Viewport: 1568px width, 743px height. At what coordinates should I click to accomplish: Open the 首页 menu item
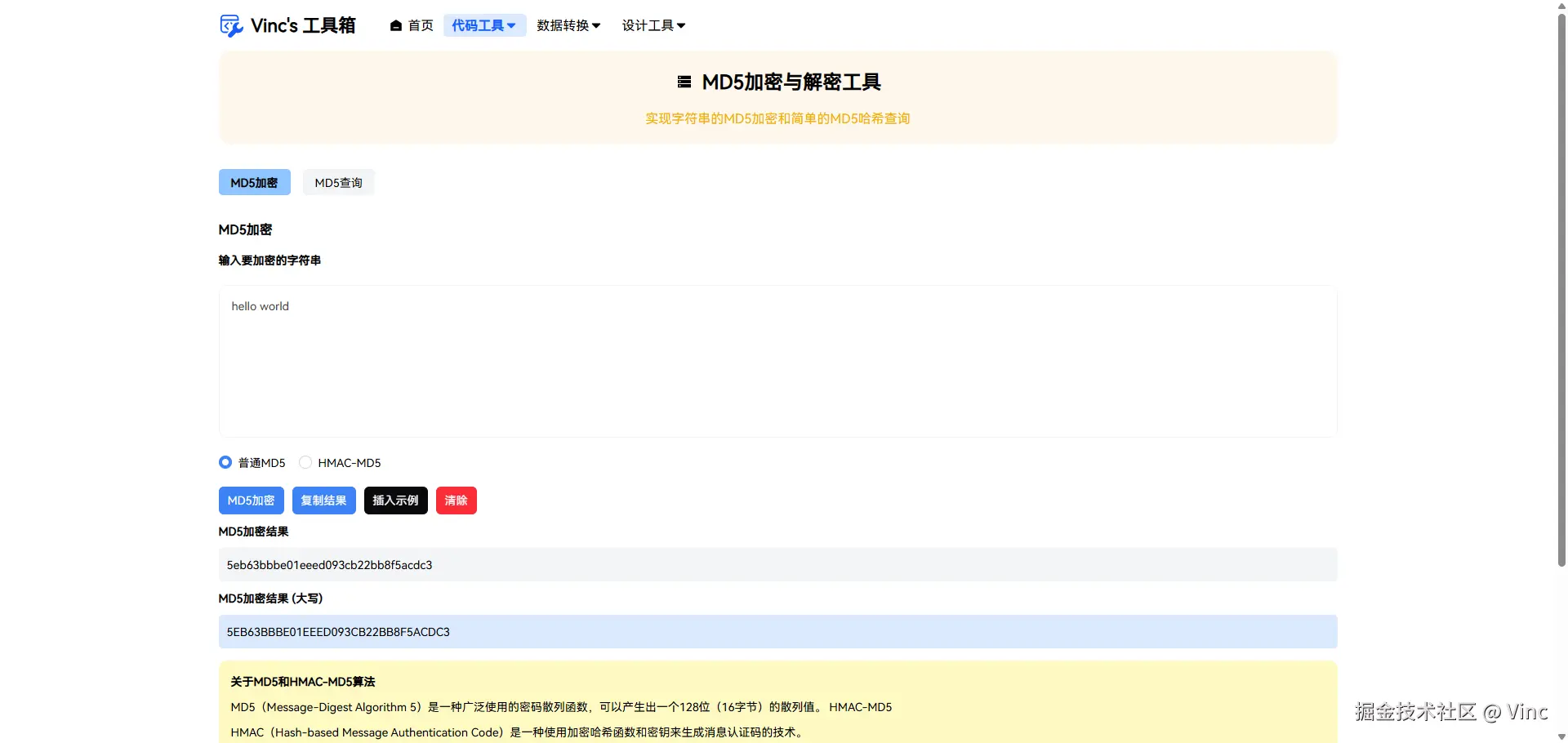[x=412, y=26]
